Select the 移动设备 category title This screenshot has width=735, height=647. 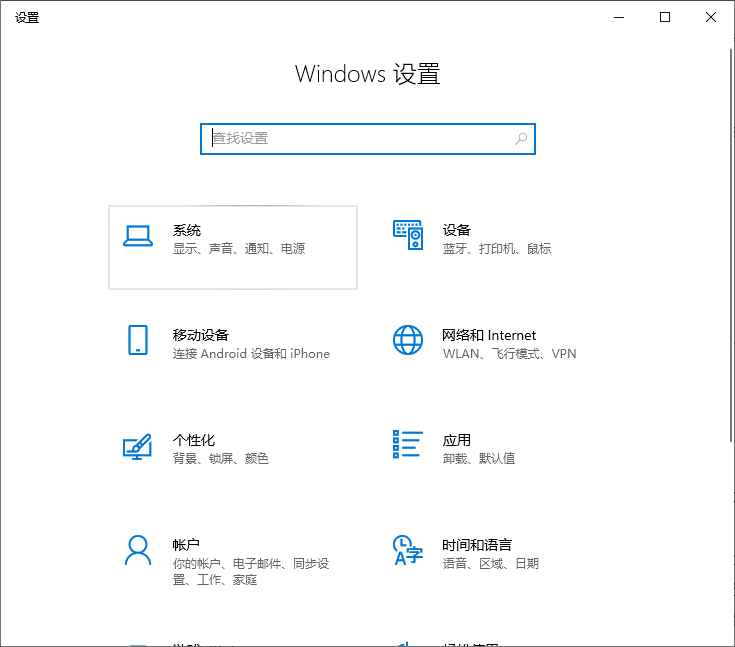click(x=201, y=335)
